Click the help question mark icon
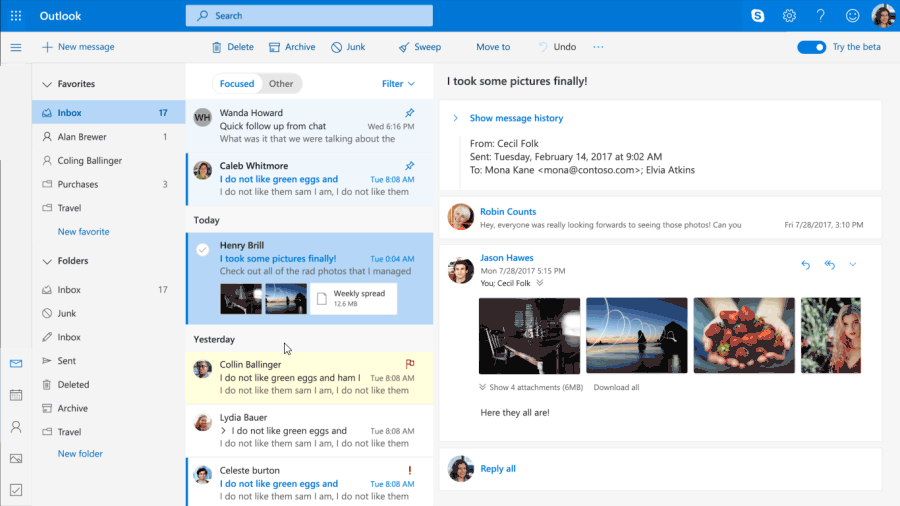Screen dimensions: 900x506 pyautogui.click(x=821, y=16)
